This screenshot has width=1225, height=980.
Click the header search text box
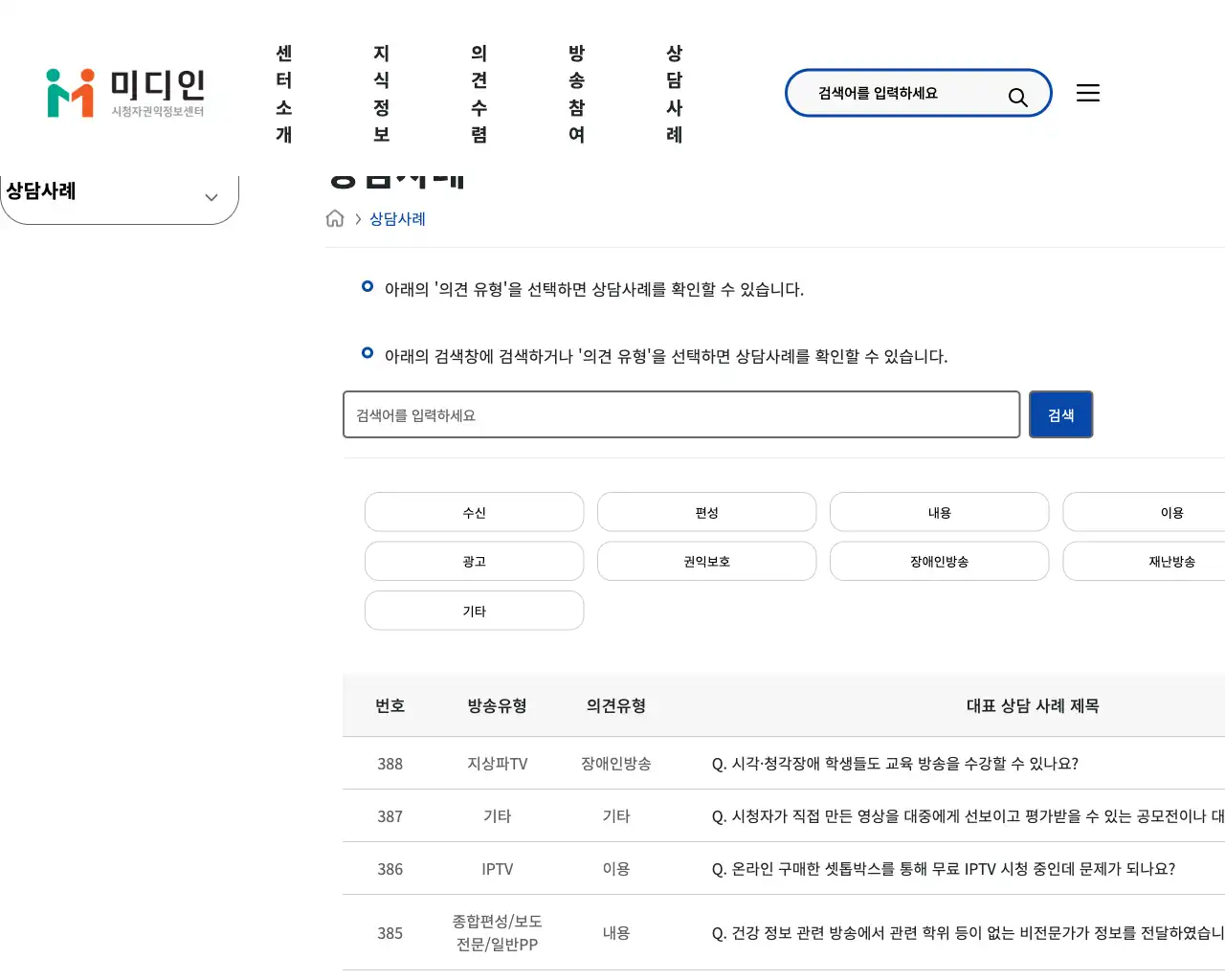[890, 93]
